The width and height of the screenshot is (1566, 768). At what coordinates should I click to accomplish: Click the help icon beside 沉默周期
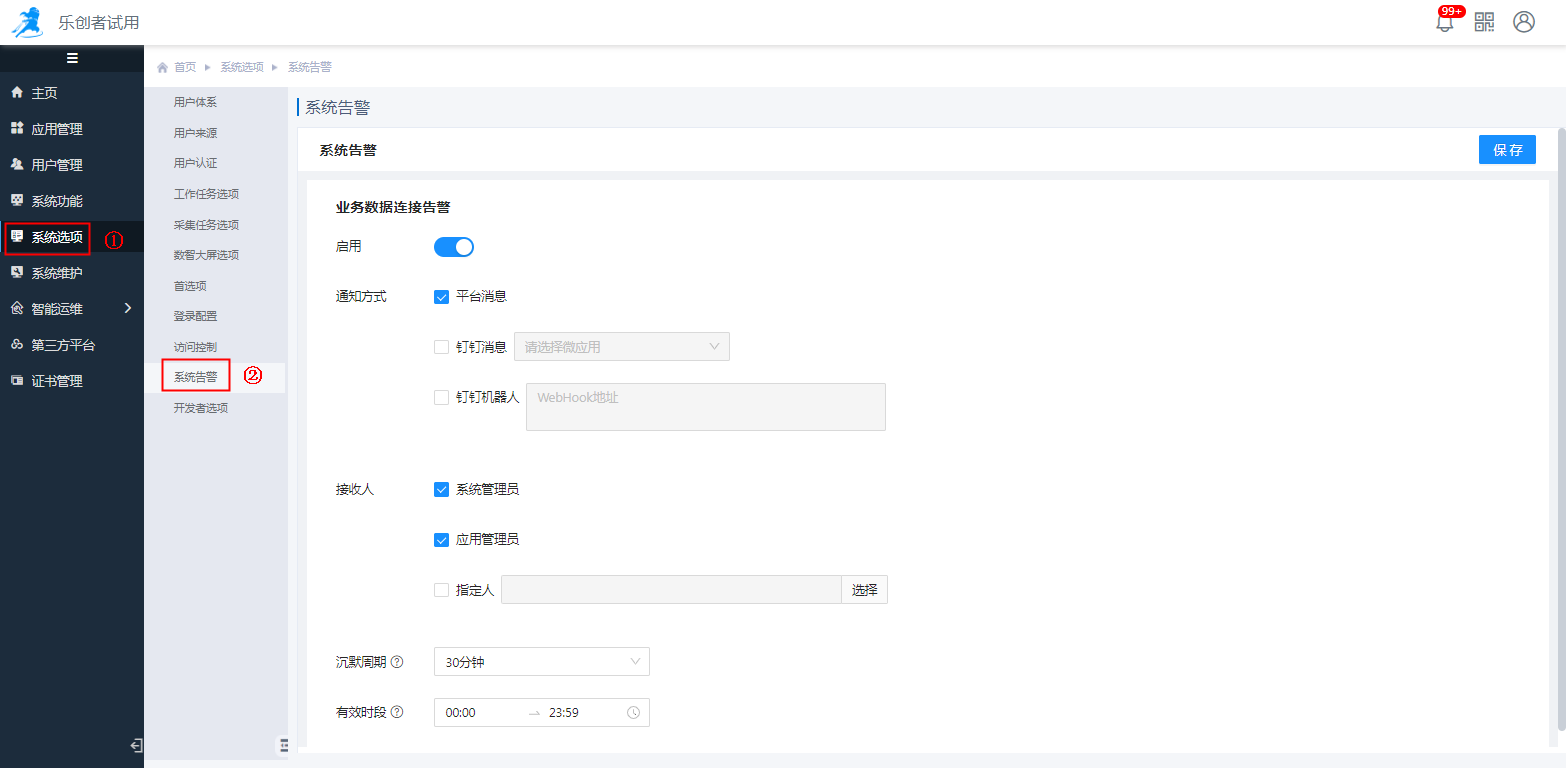pyautogui.click(x=397, y=662)
